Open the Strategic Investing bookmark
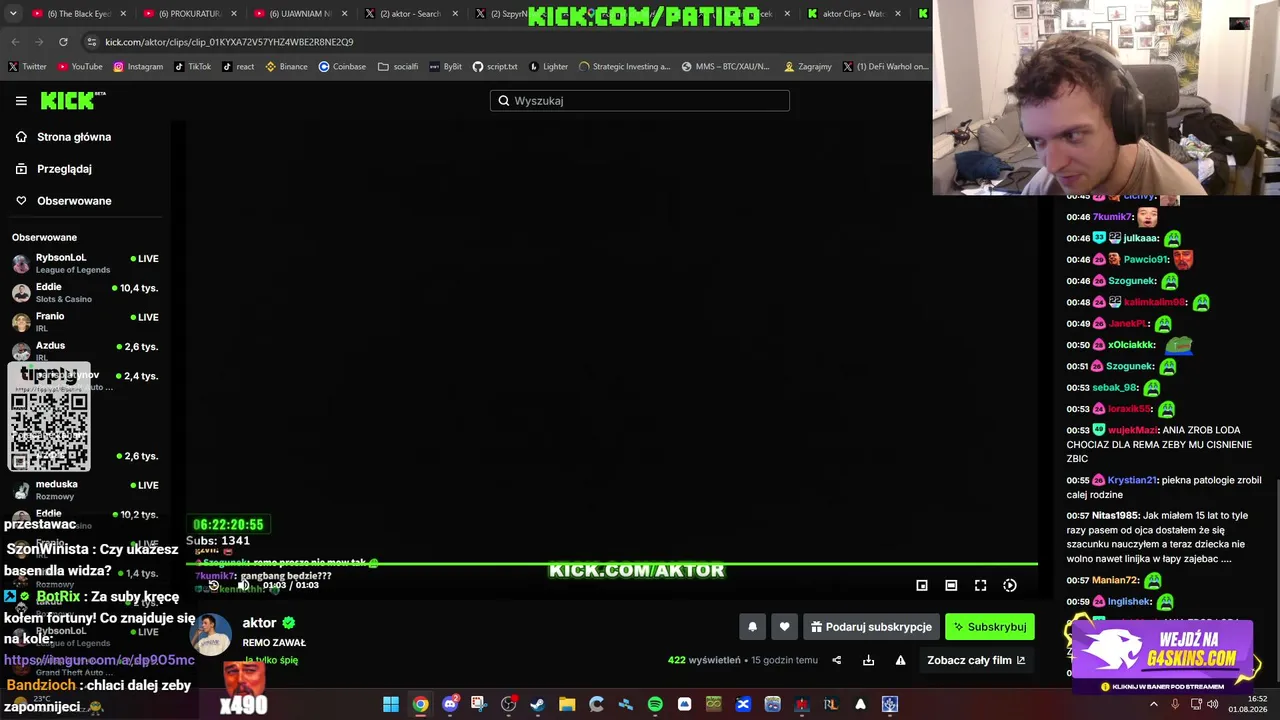The height and width of the screenshot is (720, 1280). point(624,67)
